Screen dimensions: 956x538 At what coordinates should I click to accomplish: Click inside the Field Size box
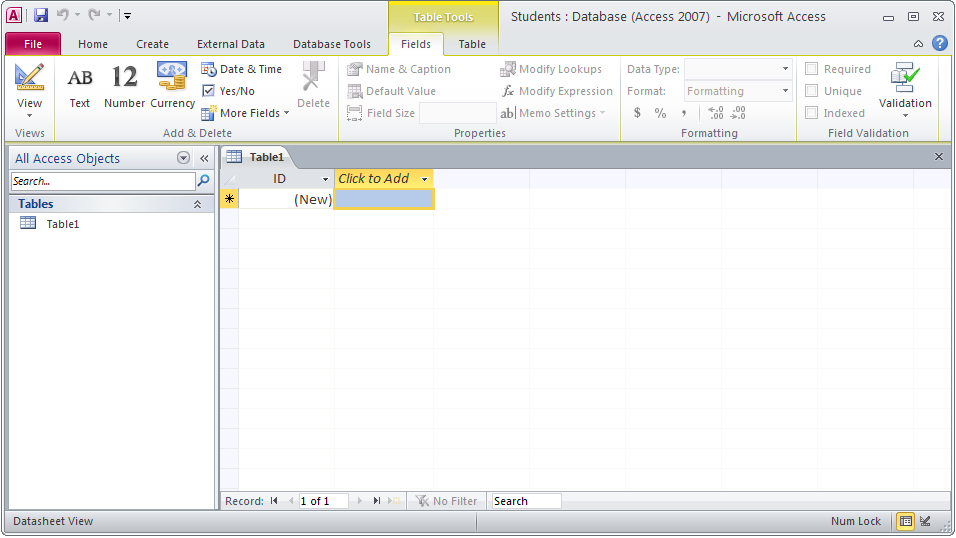458,113
